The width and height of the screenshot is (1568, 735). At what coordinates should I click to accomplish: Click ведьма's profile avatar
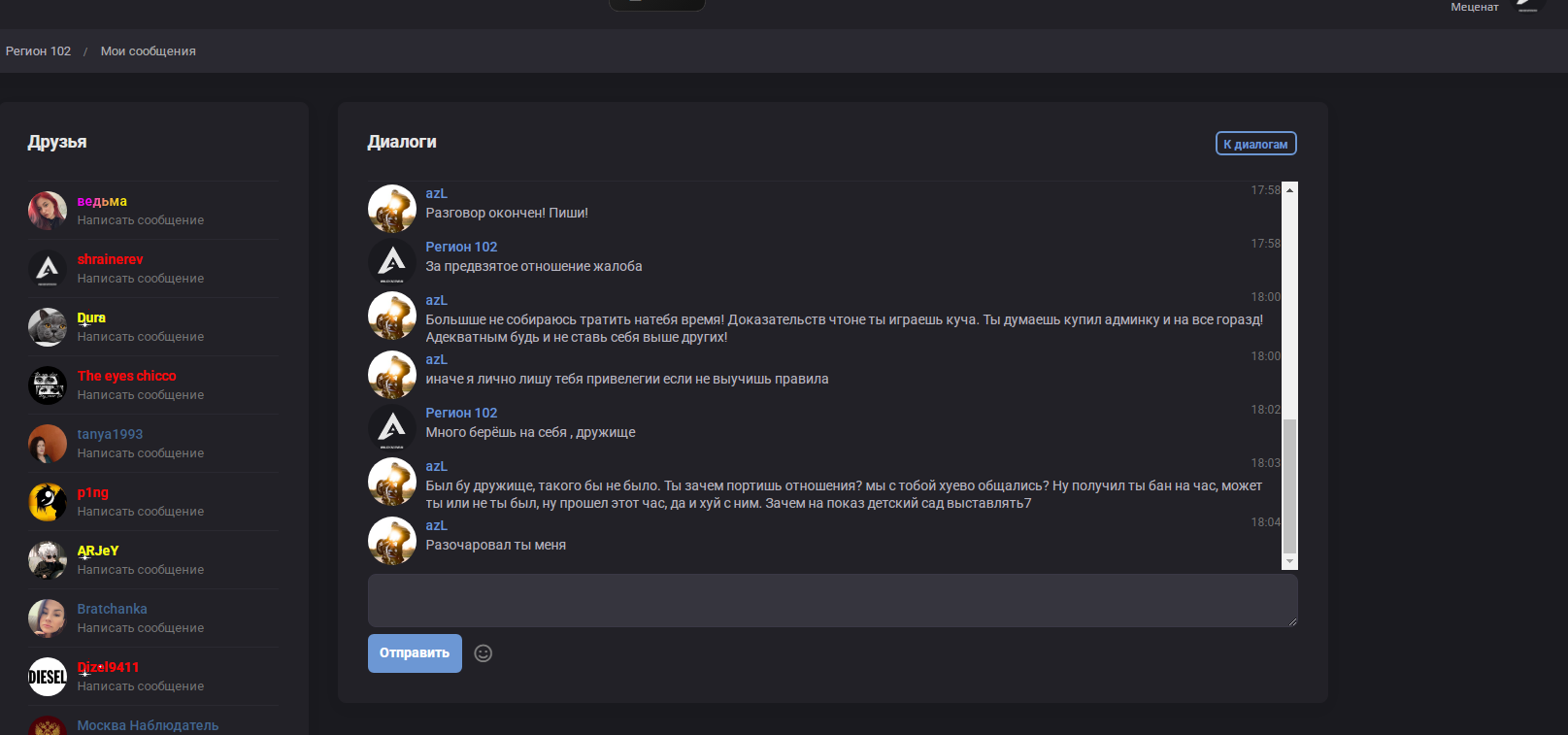click(x=48, y=211)
